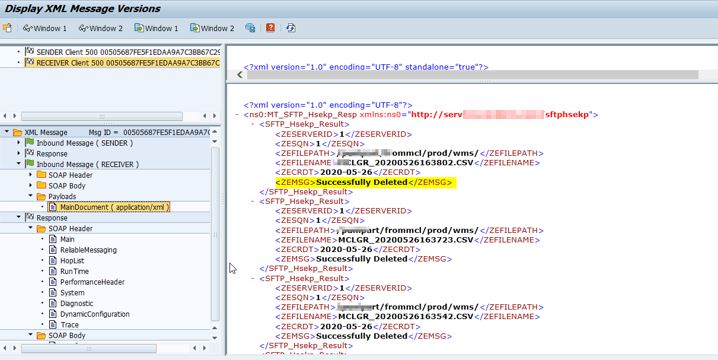Collapse first SFTP_Hsekp_Result XML element

pyautogui.click(x=253, y=124)
